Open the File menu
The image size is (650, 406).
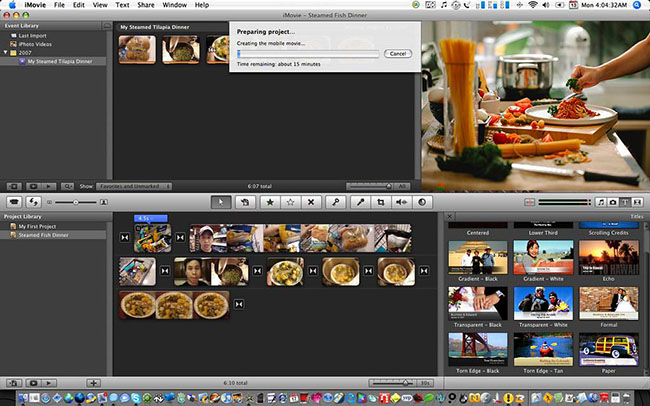coord(59,5)
